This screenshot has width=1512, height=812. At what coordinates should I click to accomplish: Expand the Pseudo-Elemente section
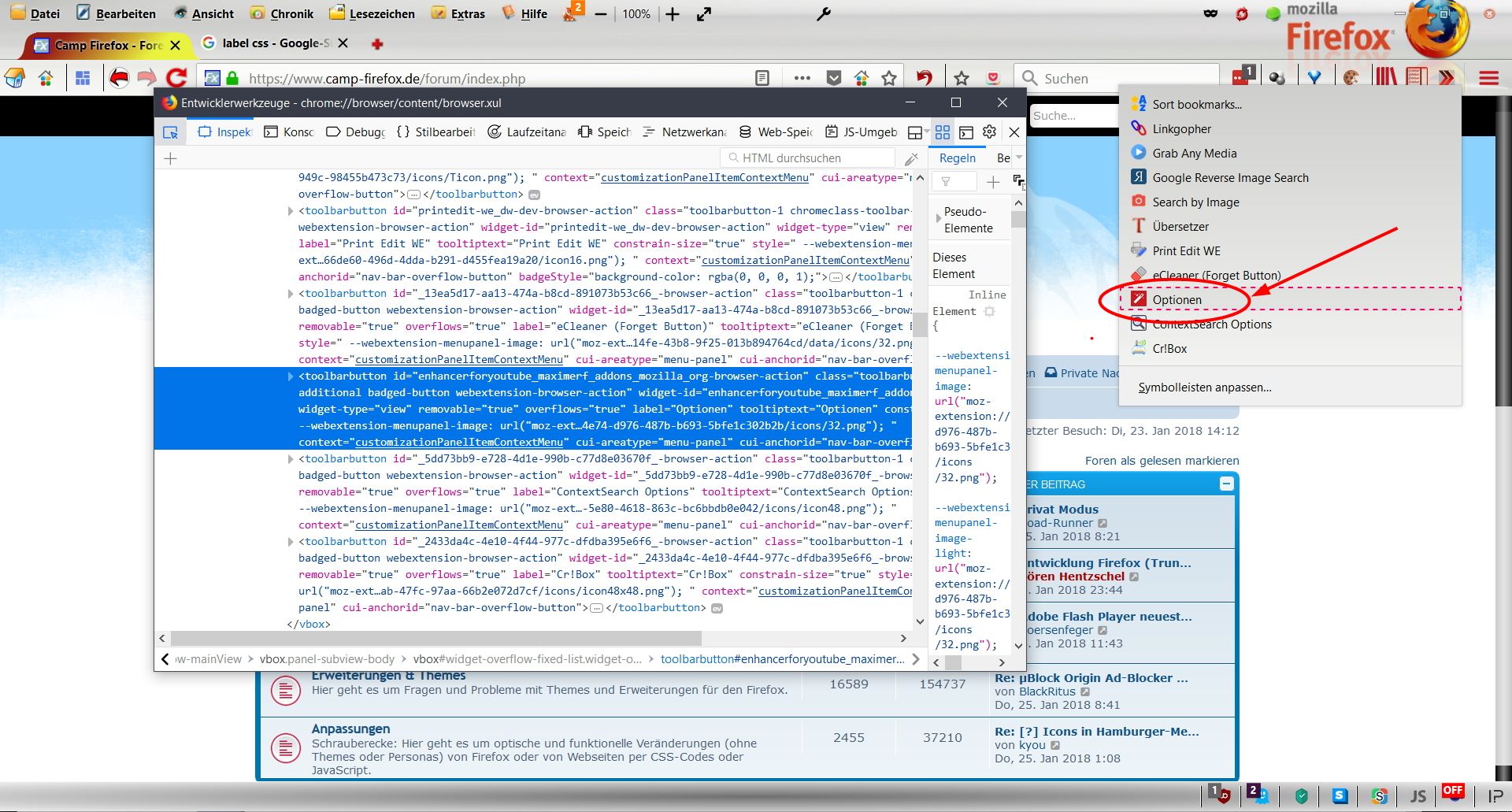(x=938, y=219)
